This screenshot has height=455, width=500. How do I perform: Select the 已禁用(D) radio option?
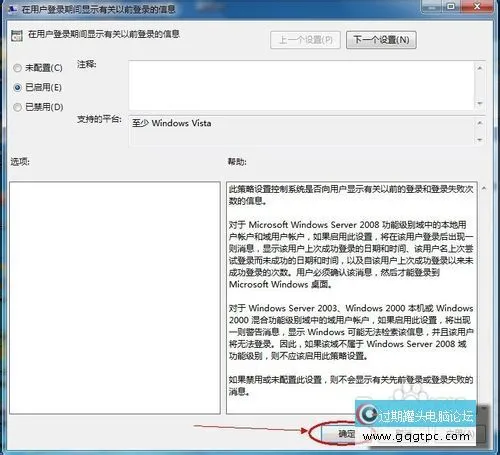(38, 107)
